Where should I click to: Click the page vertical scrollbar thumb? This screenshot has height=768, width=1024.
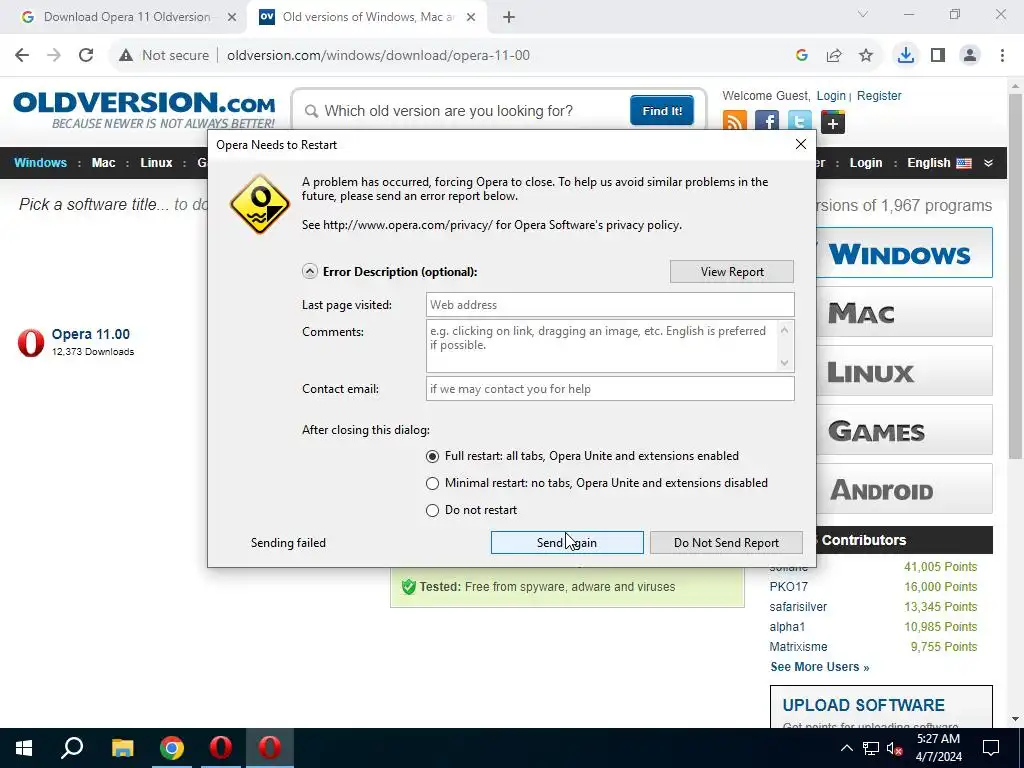point(1015,276)
